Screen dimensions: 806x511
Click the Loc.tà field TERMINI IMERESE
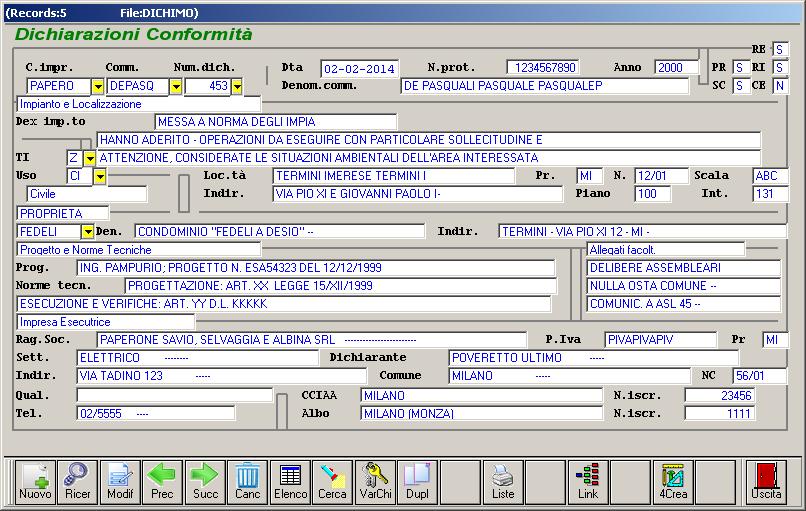pyautogui.click(x=394, y=176)
